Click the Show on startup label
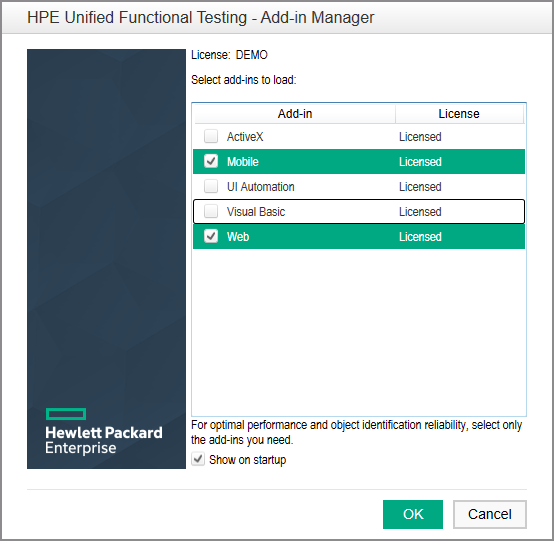This screenshot has height=541, width=554. (x=247, y=460)
